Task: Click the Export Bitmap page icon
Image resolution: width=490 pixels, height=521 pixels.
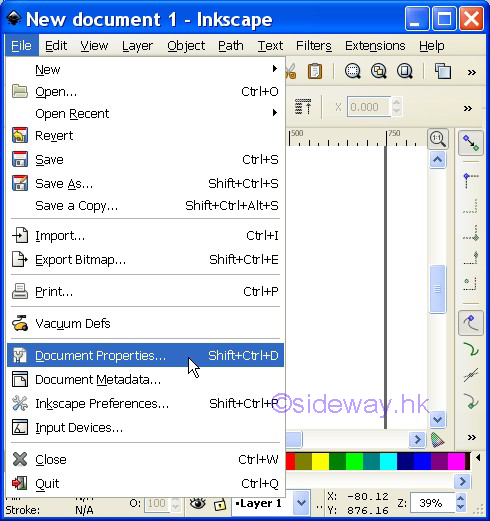Action: 20,260
